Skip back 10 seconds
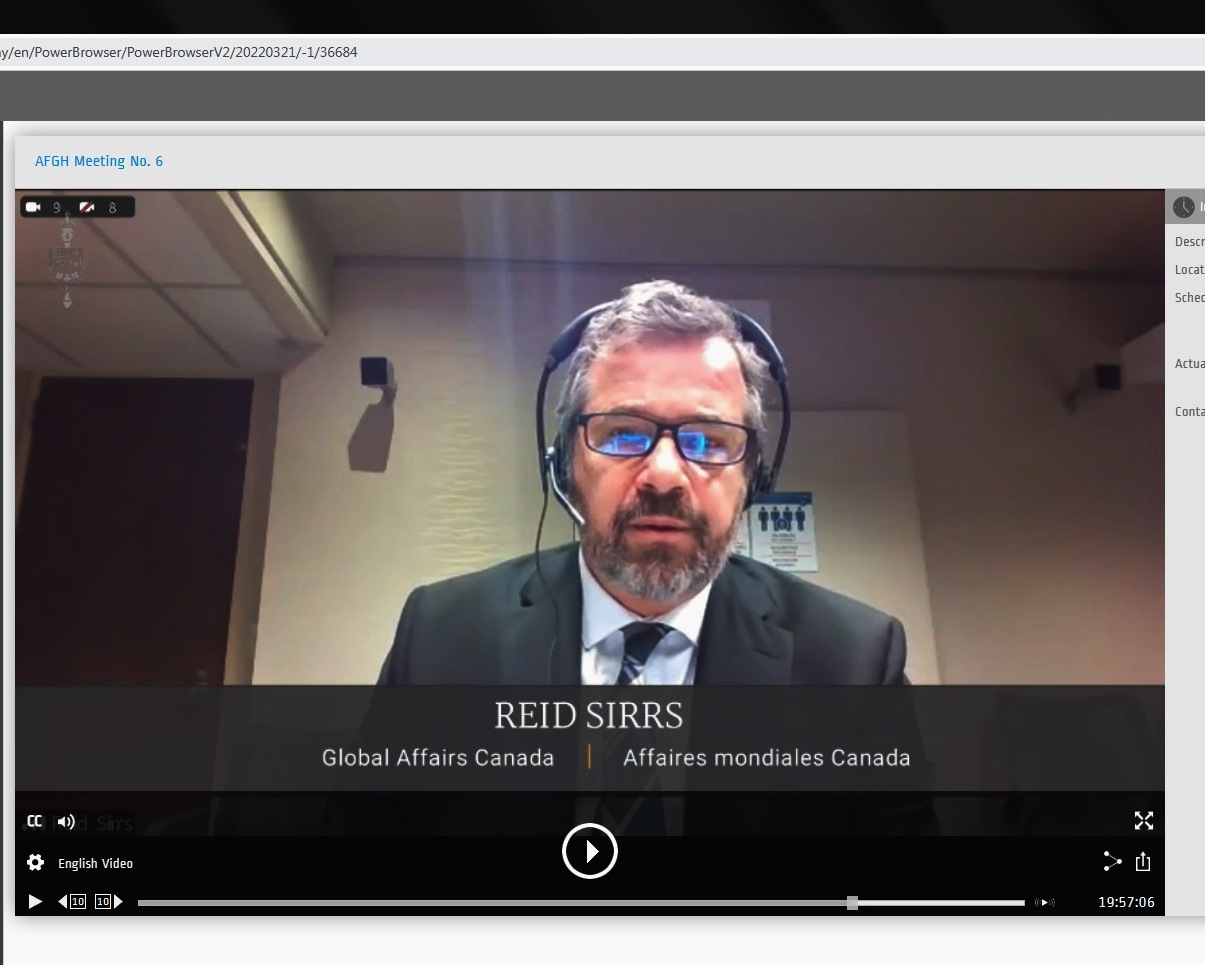This screenshot has height=965, width=1205. pyautogui.click(x=72, y=902)
